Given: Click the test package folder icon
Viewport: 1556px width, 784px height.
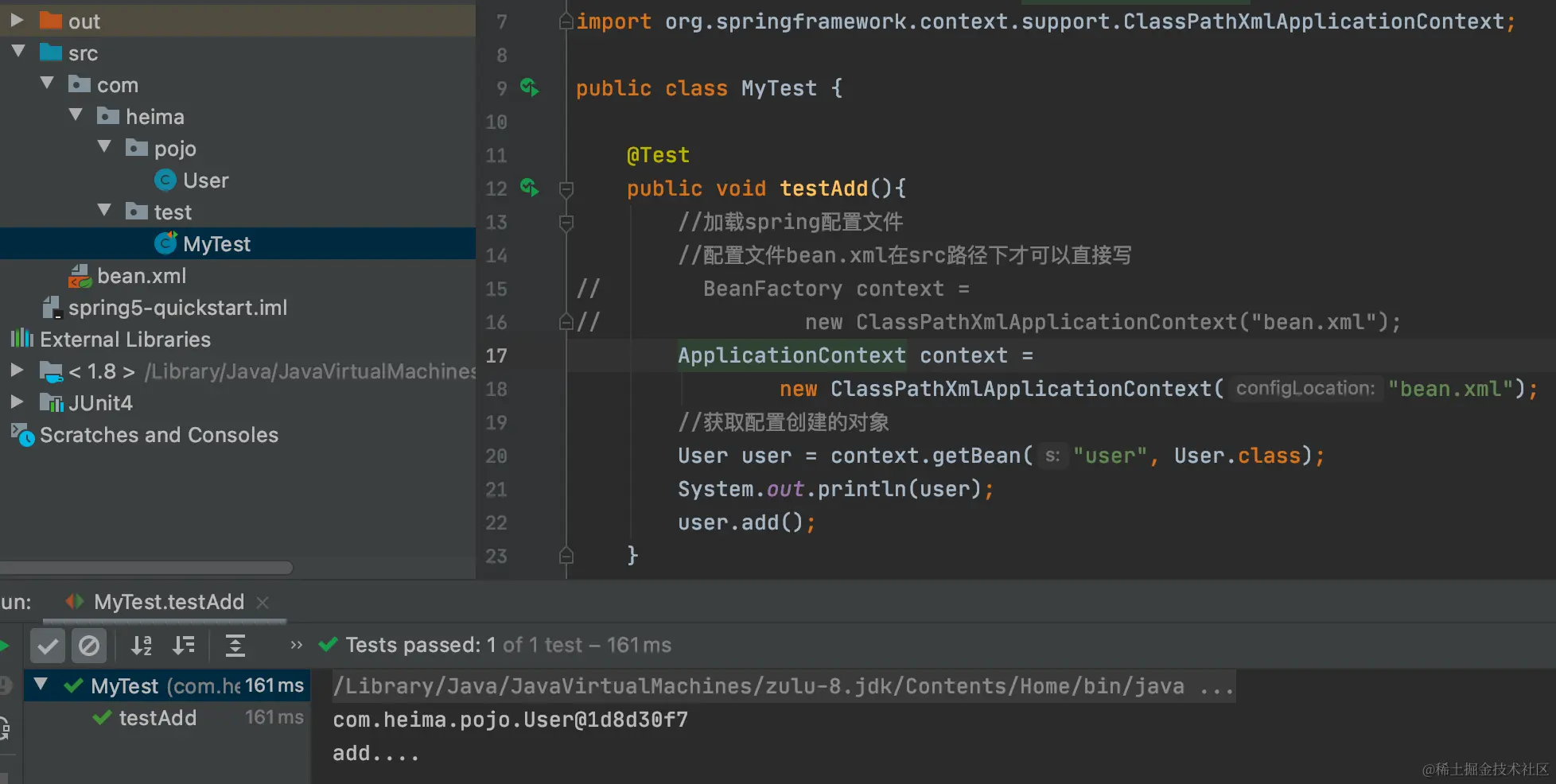Looking at the screenshot, I should 137,212.
